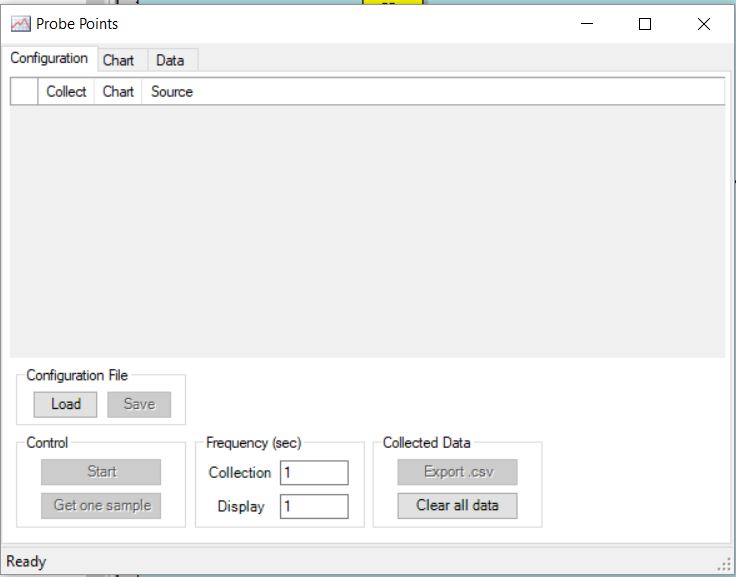This screenshot has width=736, height=577.
Task: Click the Ready status bar text
Action: coord(26,562)
